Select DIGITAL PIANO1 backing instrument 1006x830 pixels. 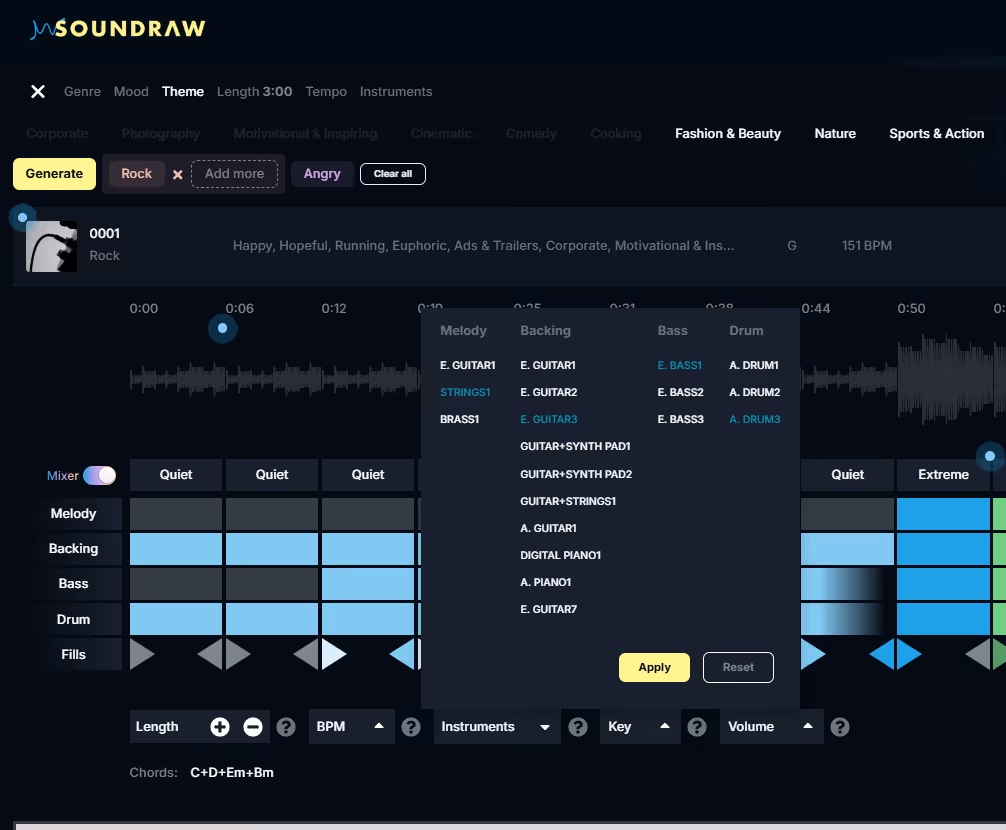(561, 555)
